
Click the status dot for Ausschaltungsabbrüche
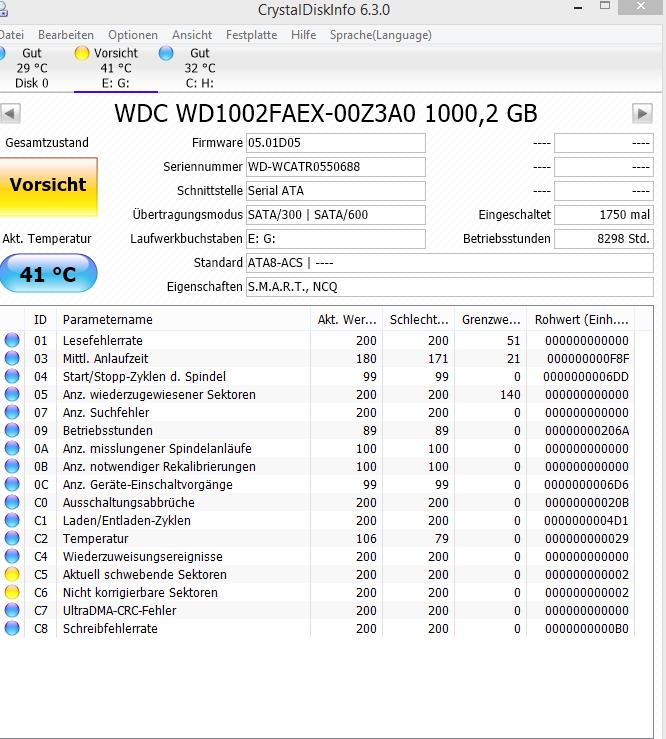coord(12,502)
